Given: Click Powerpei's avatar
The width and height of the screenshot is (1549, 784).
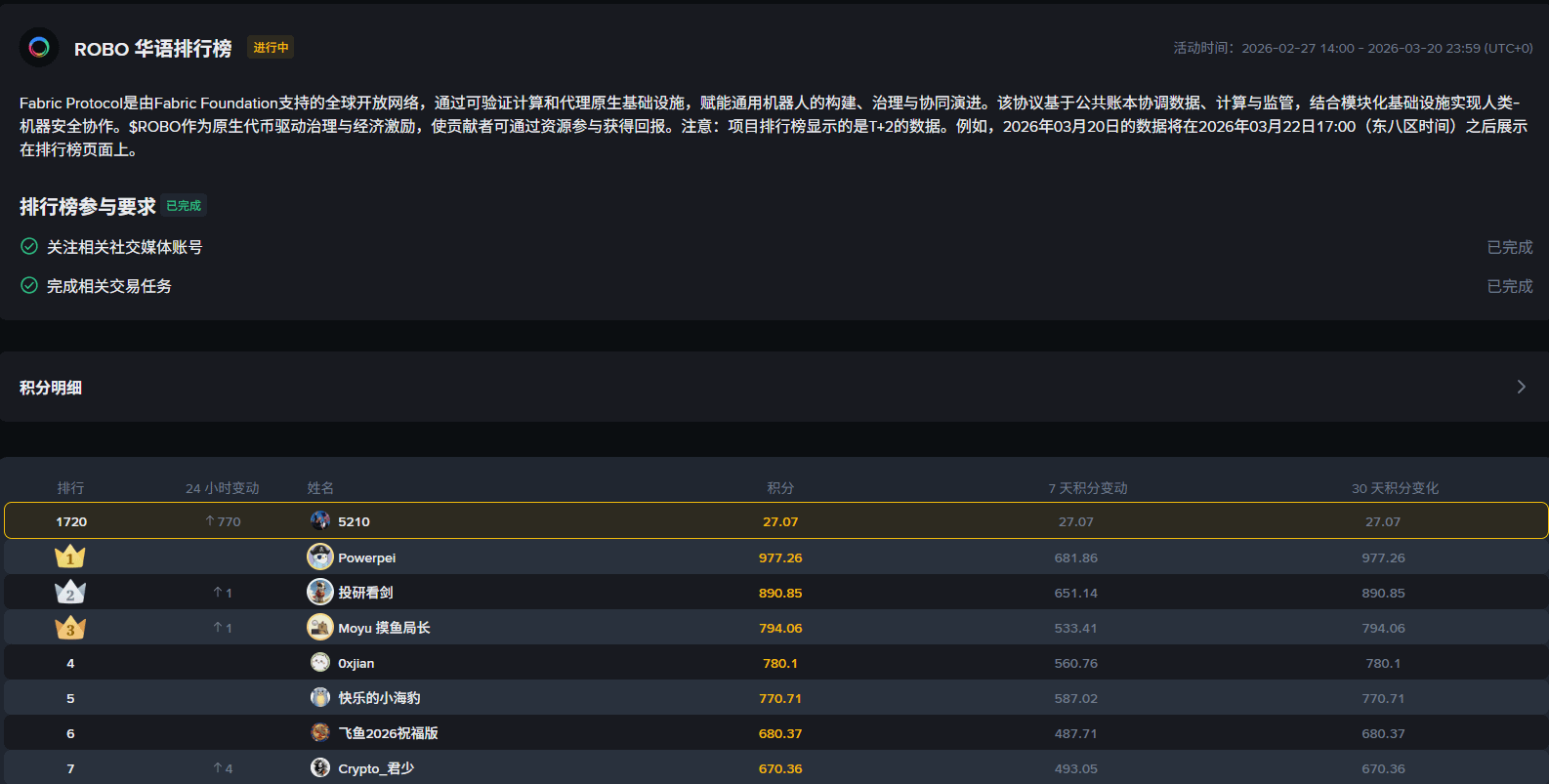Looking at the screenshot, I should click(320, 557).
